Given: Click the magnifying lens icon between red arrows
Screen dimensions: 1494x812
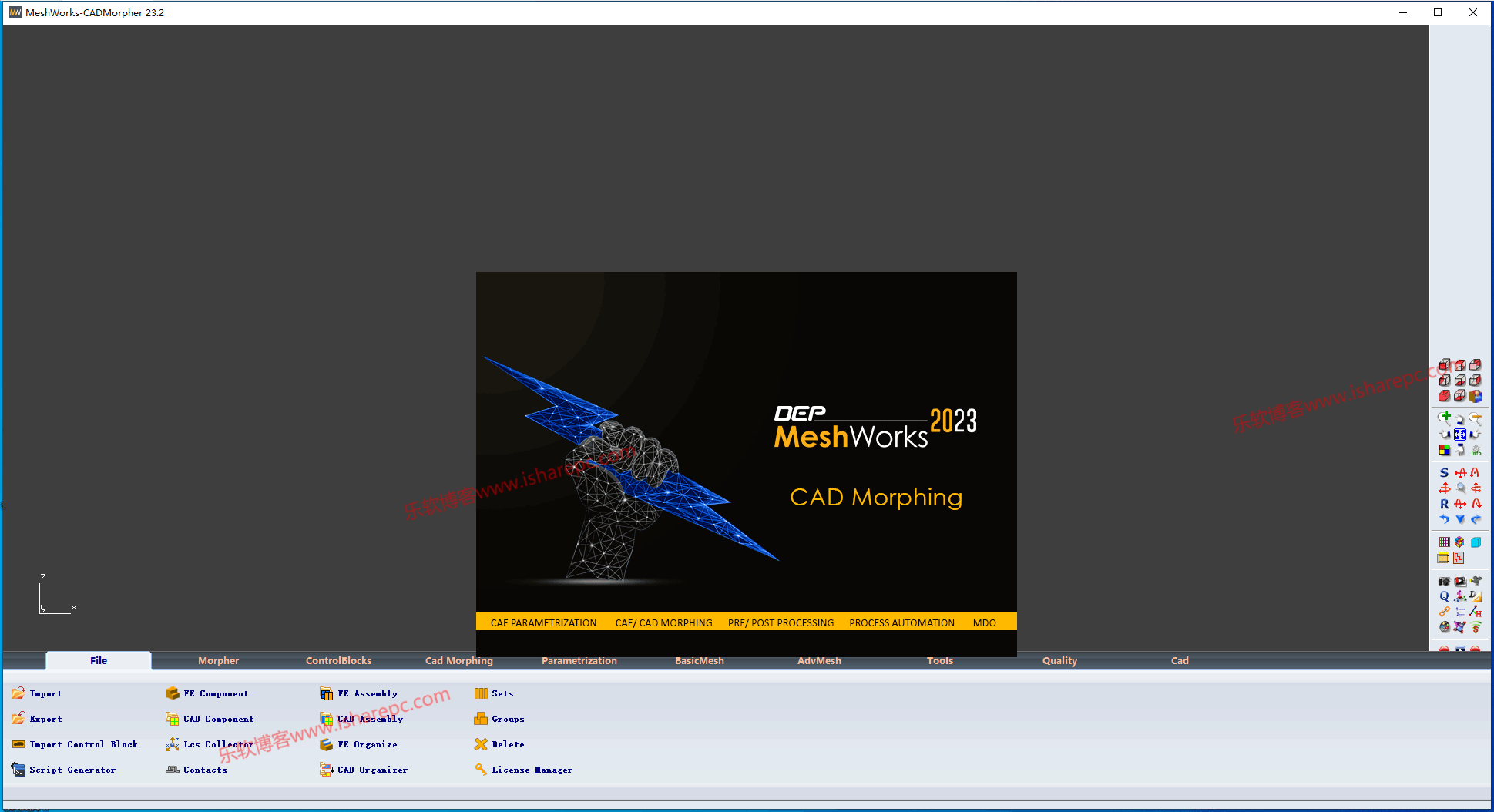Looking at the screenshot, I should (x=1460, y=488).
